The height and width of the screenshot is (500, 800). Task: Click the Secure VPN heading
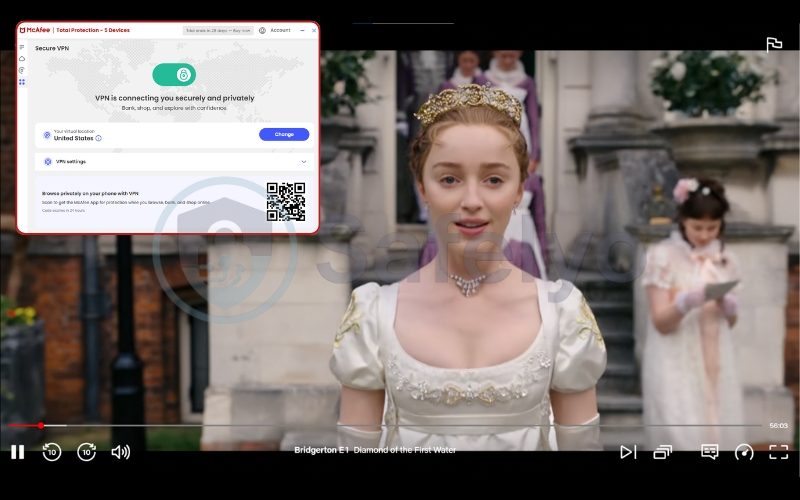(52, 48)
